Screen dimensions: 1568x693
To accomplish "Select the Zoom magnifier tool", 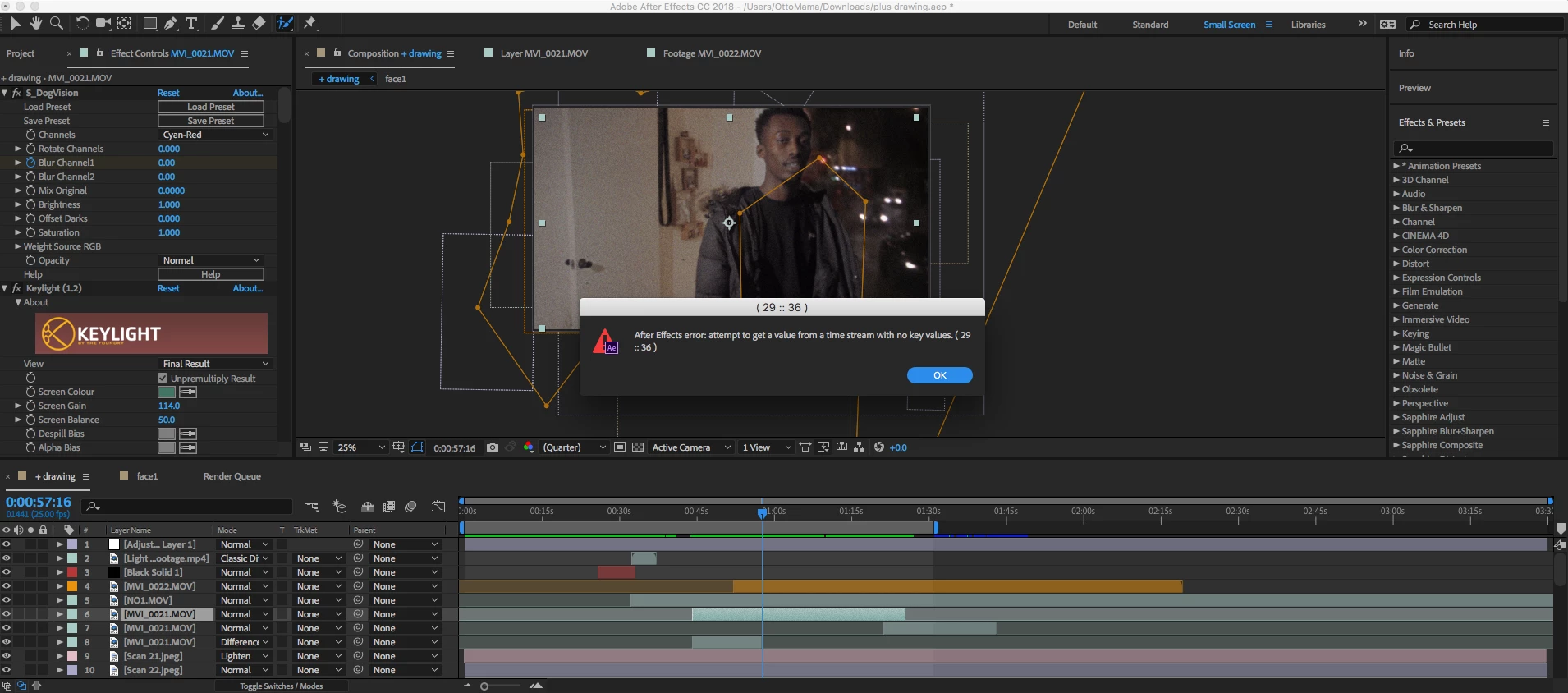I will tap(56, 24).
